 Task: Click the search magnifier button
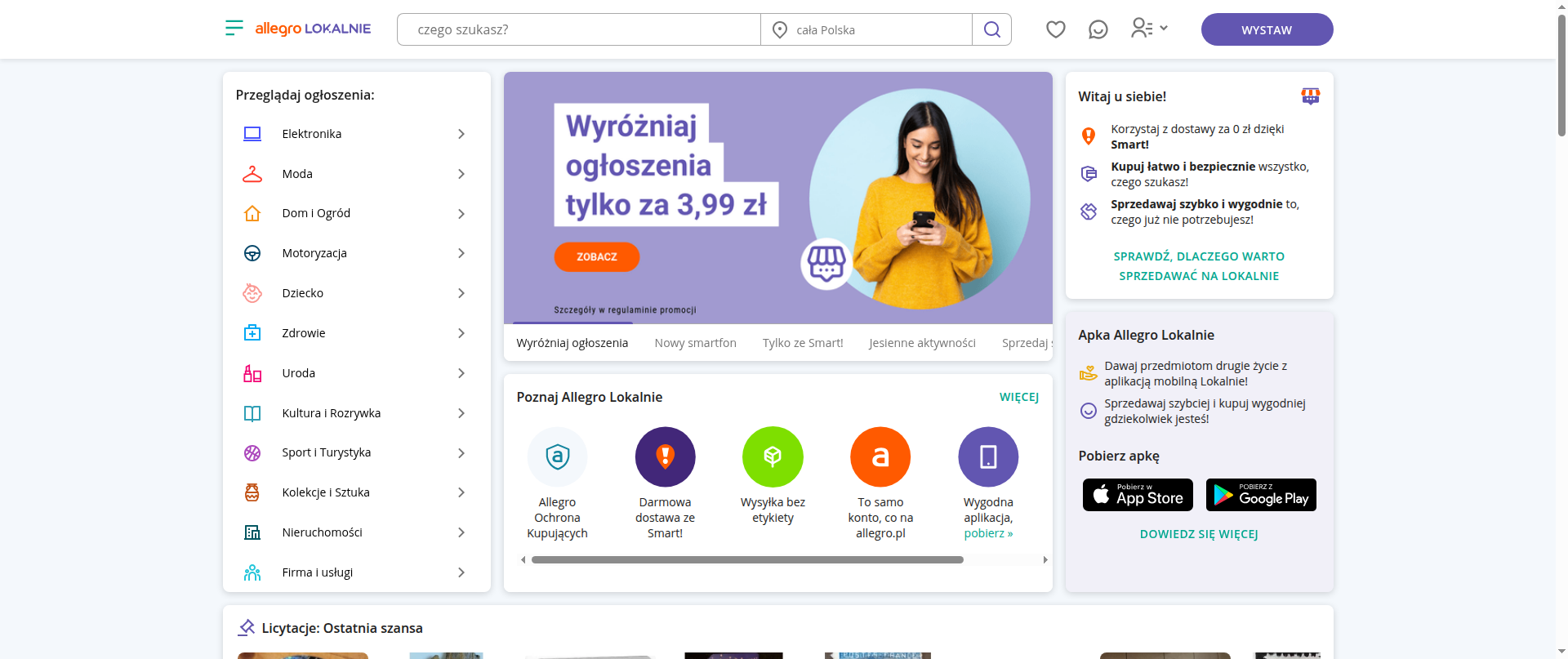point(991,29)
